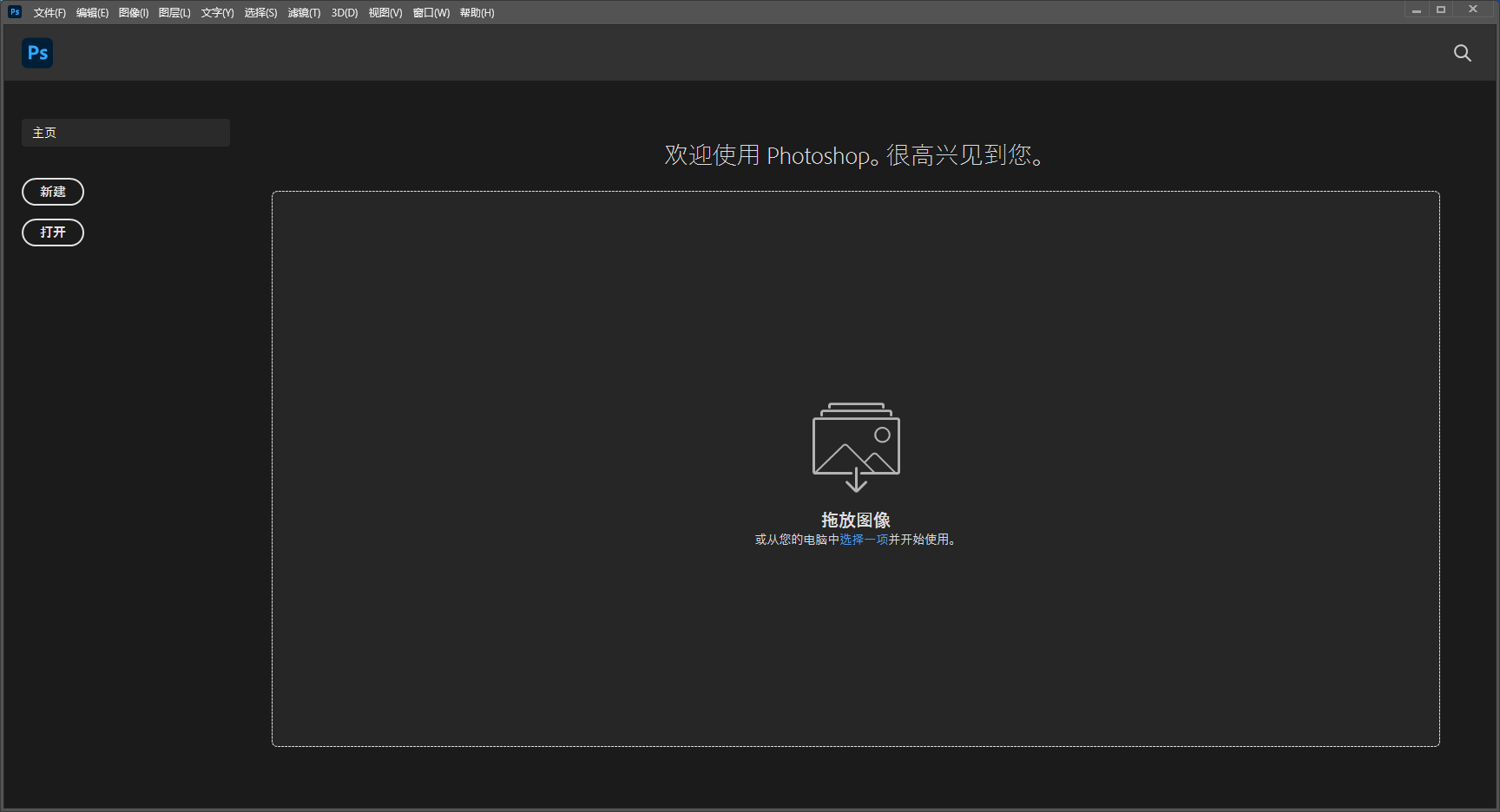The width and height of the screenshot is (1500, 812).
Task: Click the drop image placeholder icon
Action: coord(856,445)
